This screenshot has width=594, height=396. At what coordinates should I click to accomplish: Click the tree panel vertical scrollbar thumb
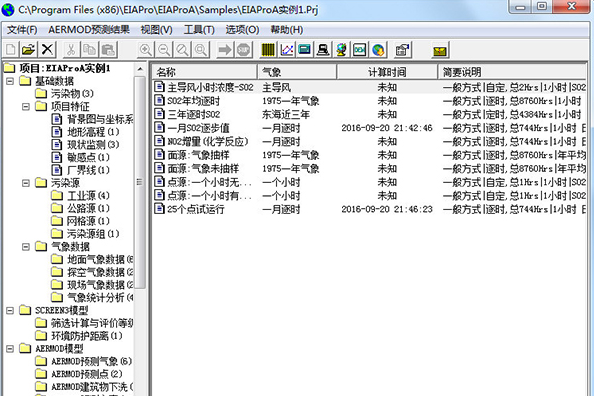click(140, 182)
